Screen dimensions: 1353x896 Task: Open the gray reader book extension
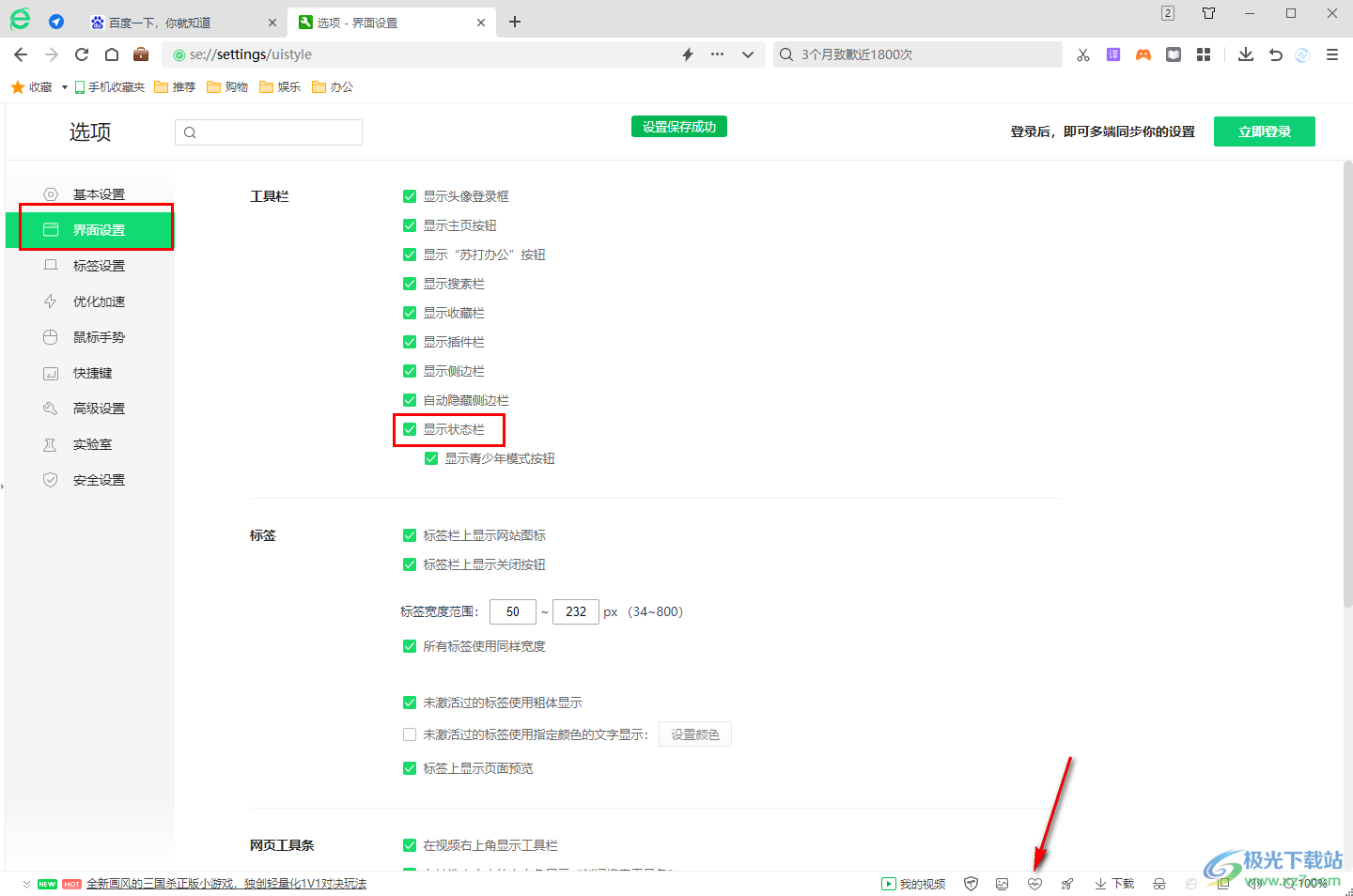(x=1174, y=54)
